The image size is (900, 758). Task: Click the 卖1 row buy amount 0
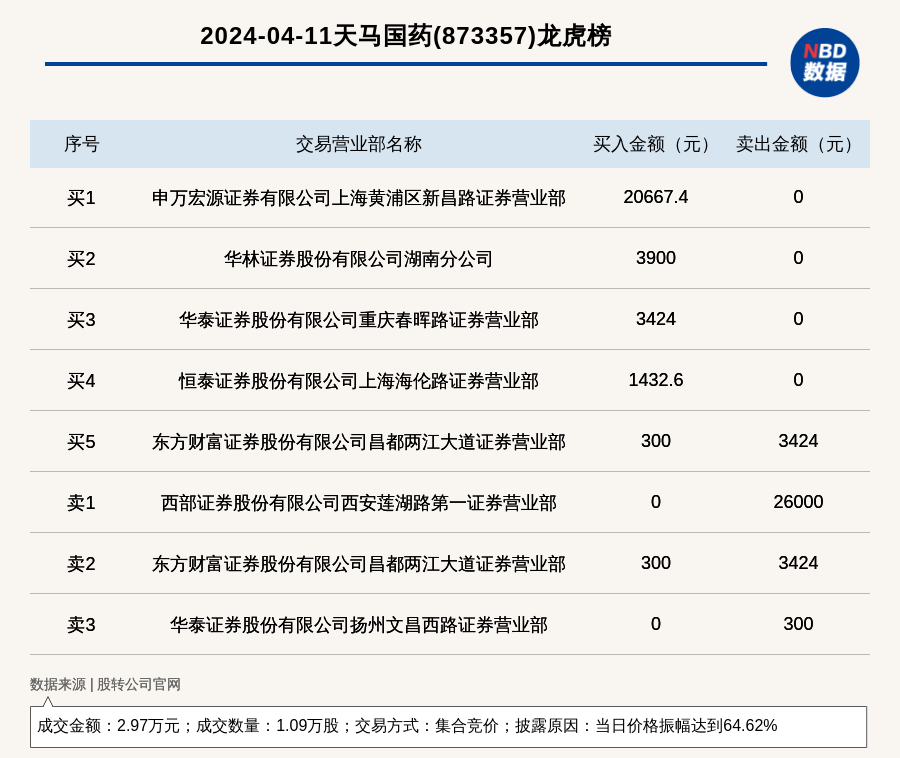tap(655, 502)
